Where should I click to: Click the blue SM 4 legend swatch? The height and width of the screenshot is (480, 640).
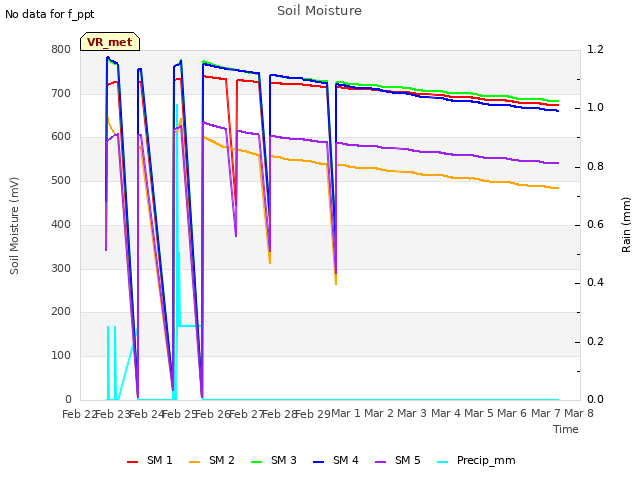[x=319, y=462]
